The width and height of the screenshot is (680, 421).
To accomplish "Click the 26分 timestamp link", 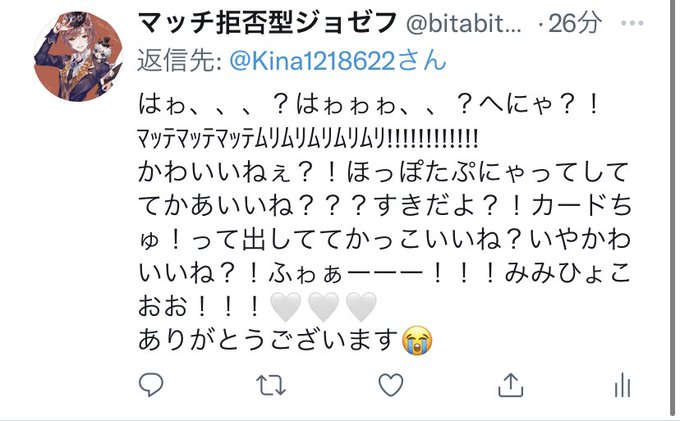I will 575,23.
